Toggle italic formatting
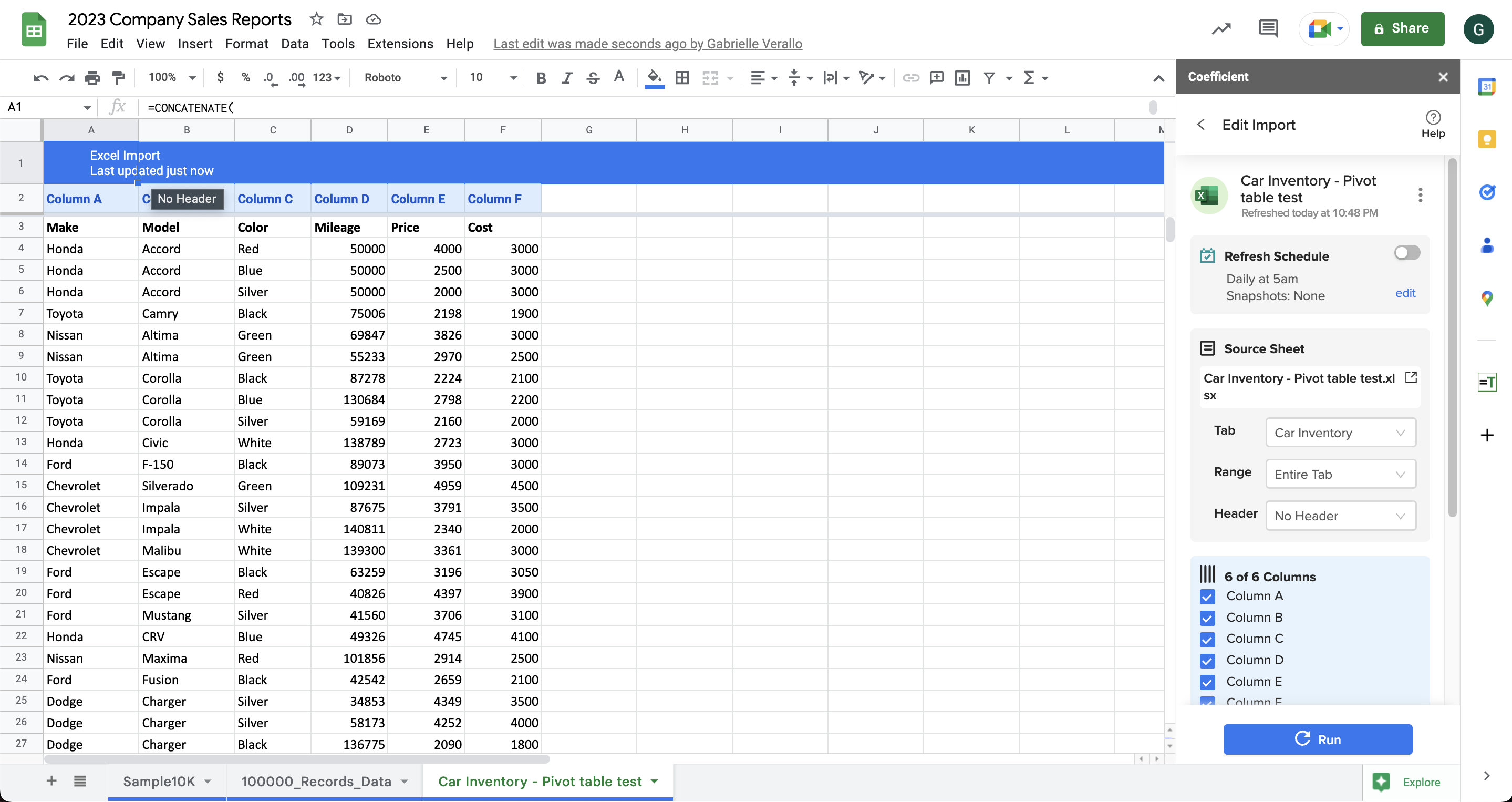 click(x=566, y=77)
